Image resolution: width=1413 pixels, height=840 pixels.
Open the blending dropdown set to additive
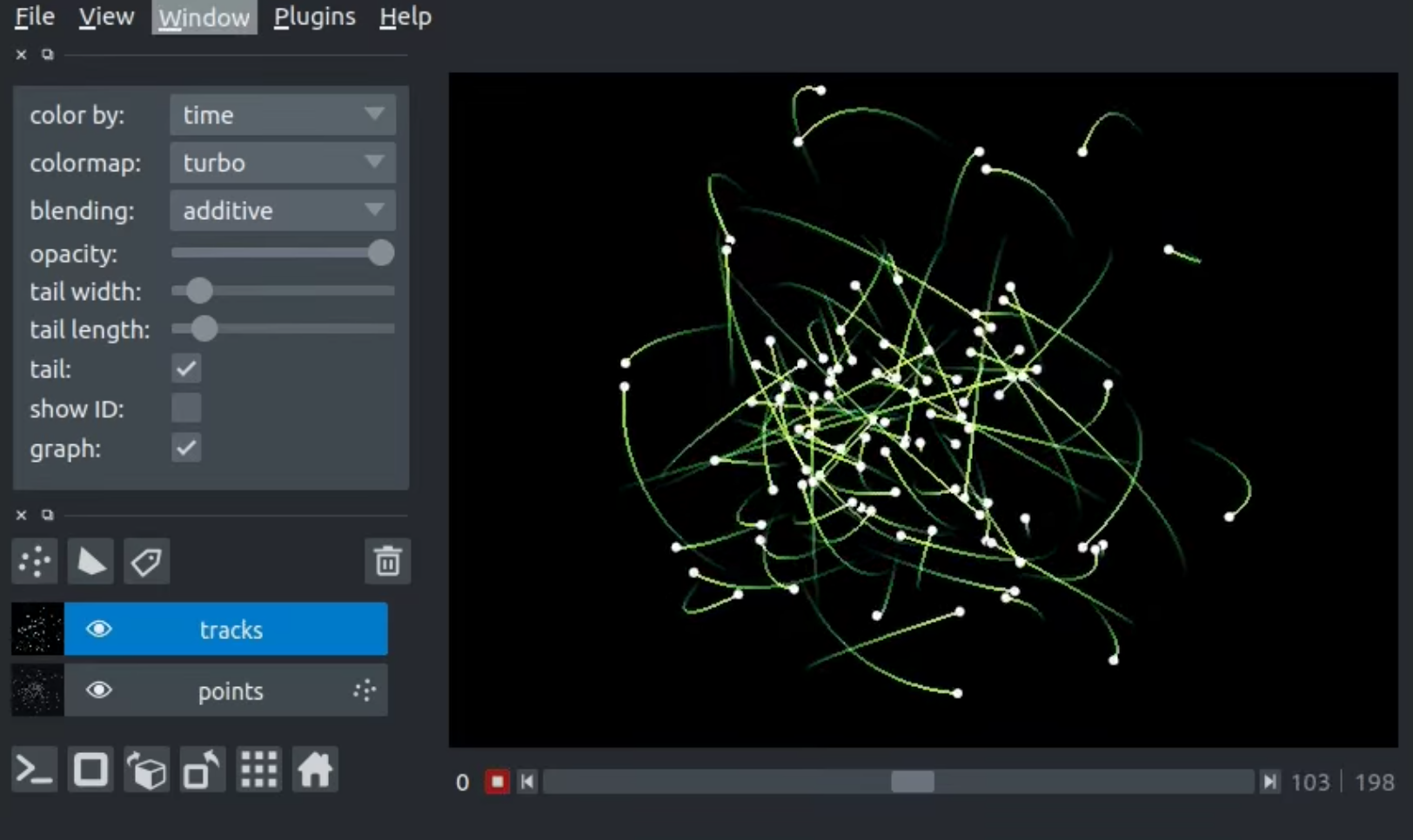(282, 210)
